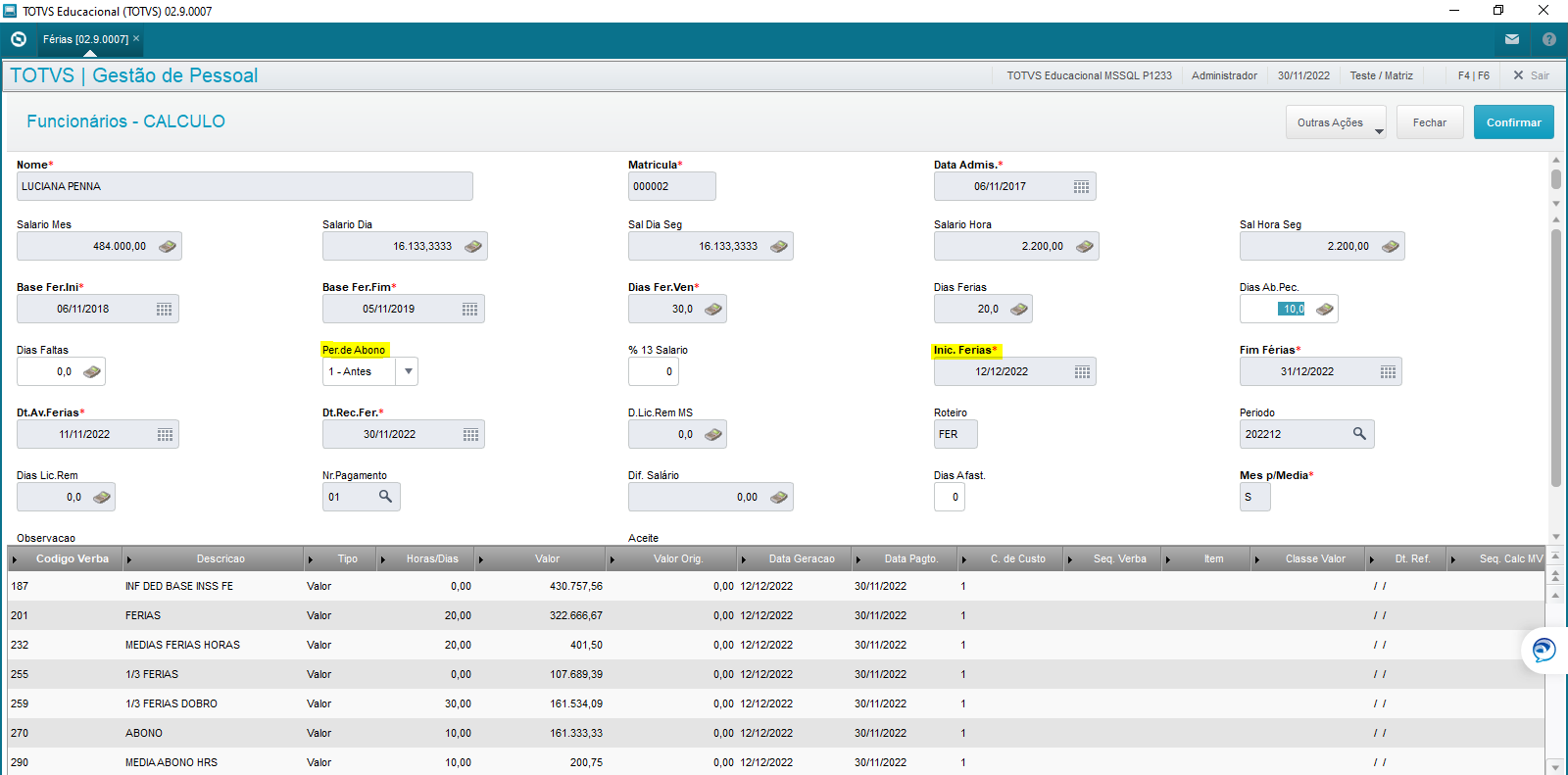Open the calendar picker for Fim Férias
The height and width of the screenshot is (775, 1568).
pyautogui.click(x=1388, y=372)
